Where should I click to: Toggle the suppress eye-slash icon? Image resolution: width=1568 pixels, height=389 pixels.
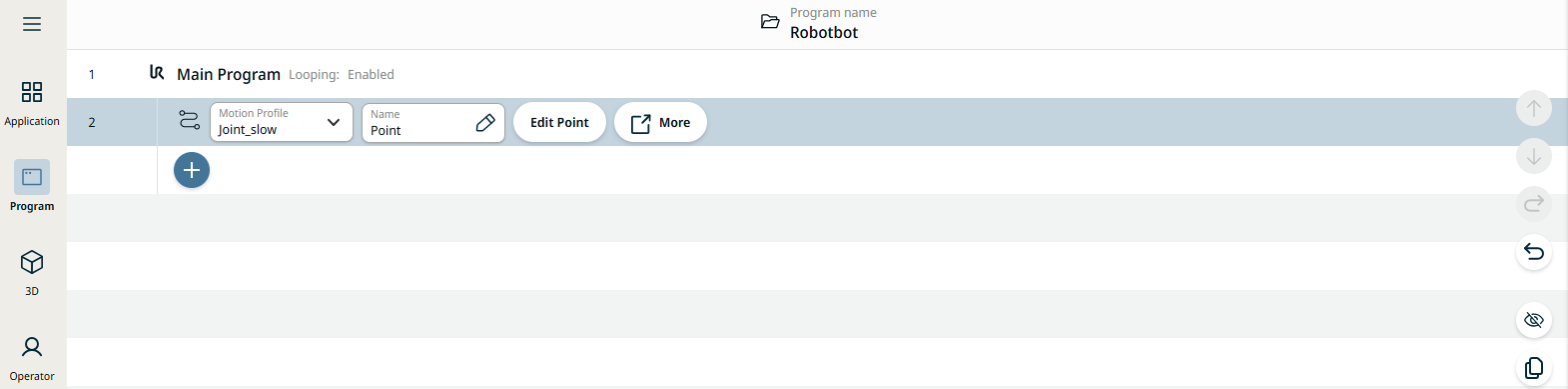tap(1534, 320)
